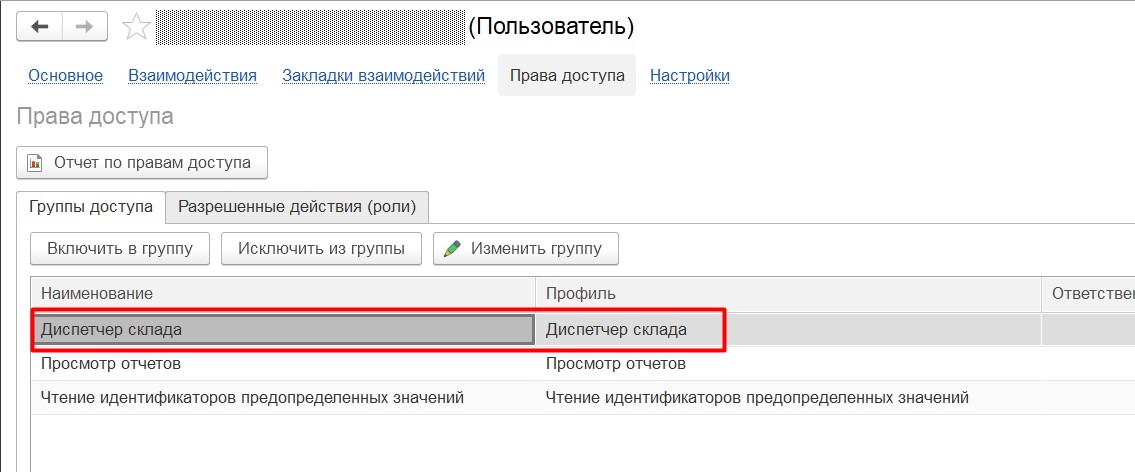Open Взаимодействия link
Viewport: 1135px width, 472px height.
coord(193,75)
